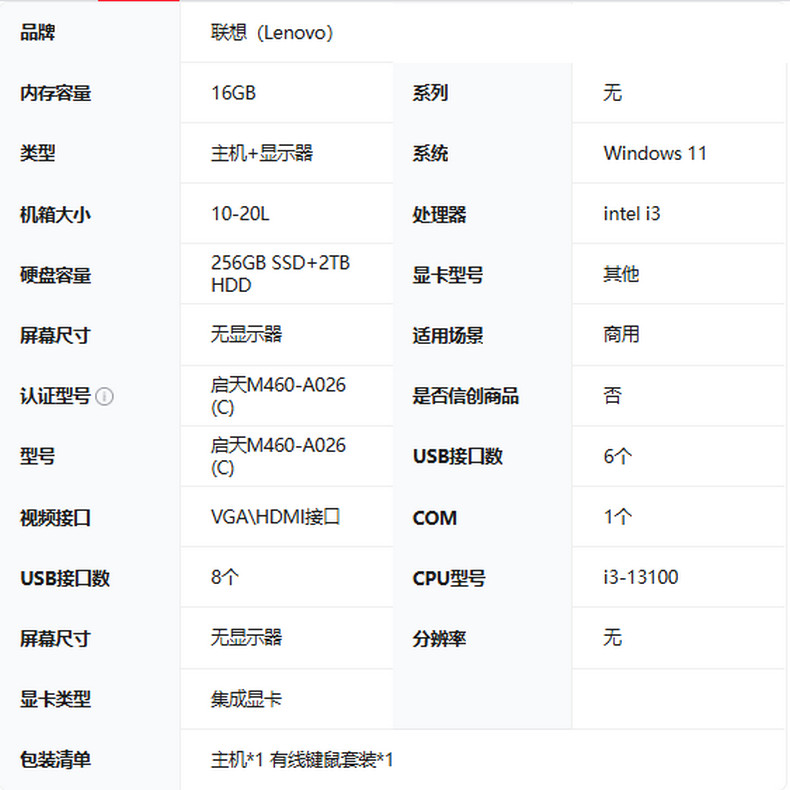Select the VGA\HDMI接口 value
Image resolution: width=790 pixels, height=790 pixels.
coord(276,517)
